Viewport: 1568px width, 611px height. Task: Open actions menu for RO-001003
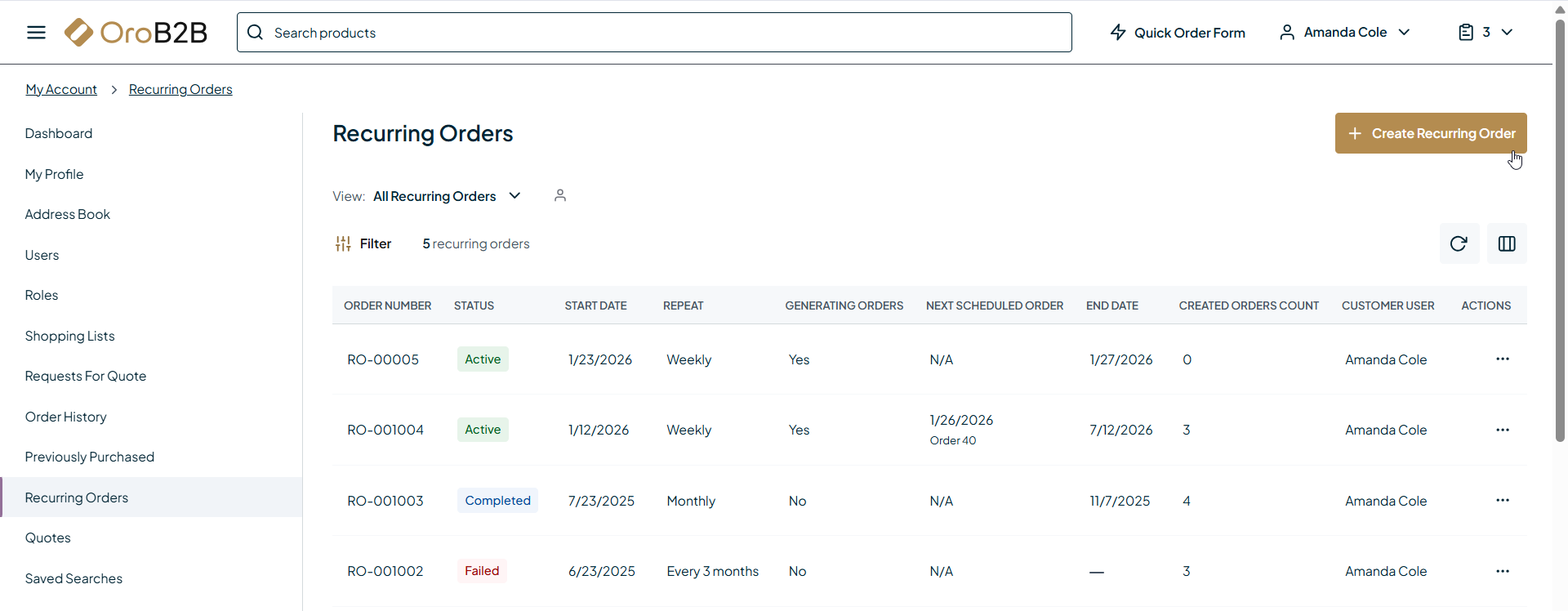click(1502, 501)
